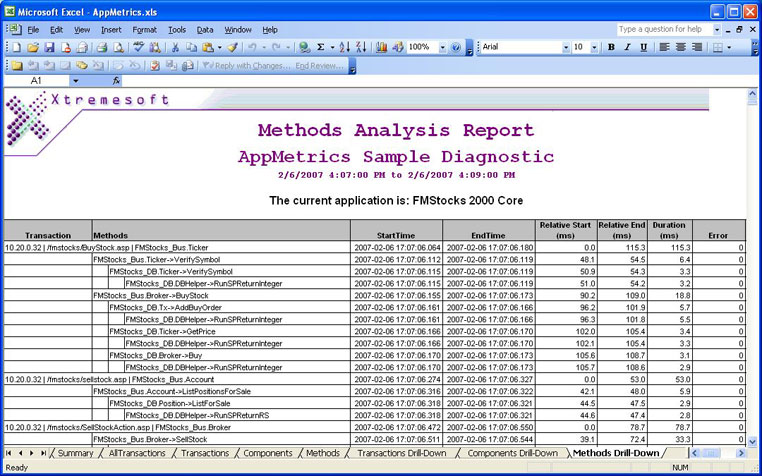Jump to last sheet tab arrow

(43, 453)
